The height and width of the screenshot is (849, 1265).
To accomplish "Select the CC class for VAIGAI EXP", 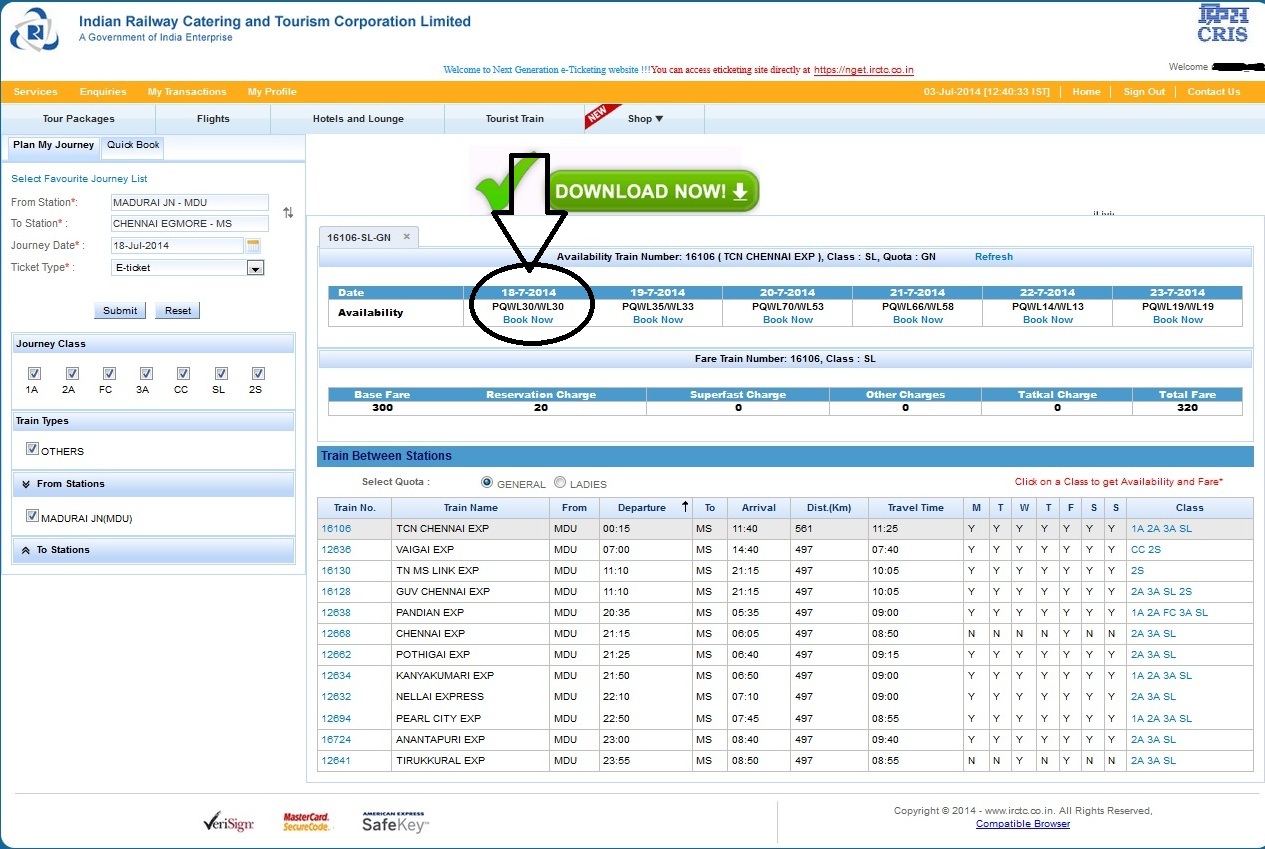I will (1138, 550).
